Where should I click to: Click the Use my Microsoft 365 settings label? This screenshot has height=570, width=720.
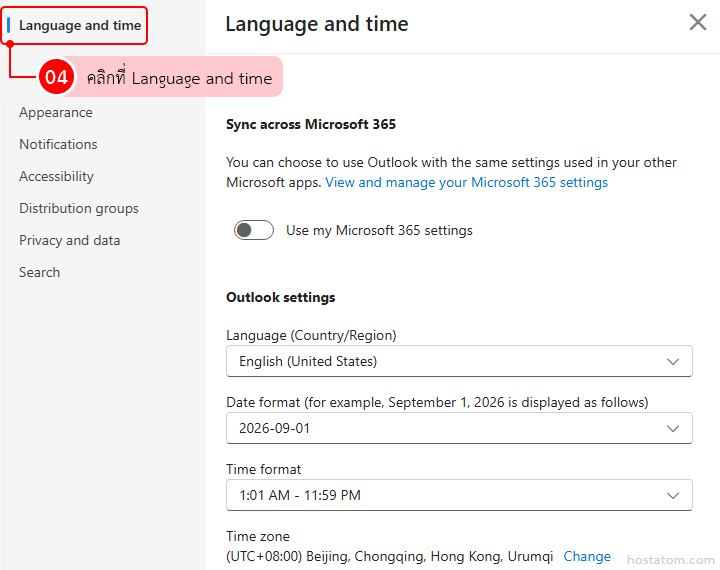[x=379, y=230]
